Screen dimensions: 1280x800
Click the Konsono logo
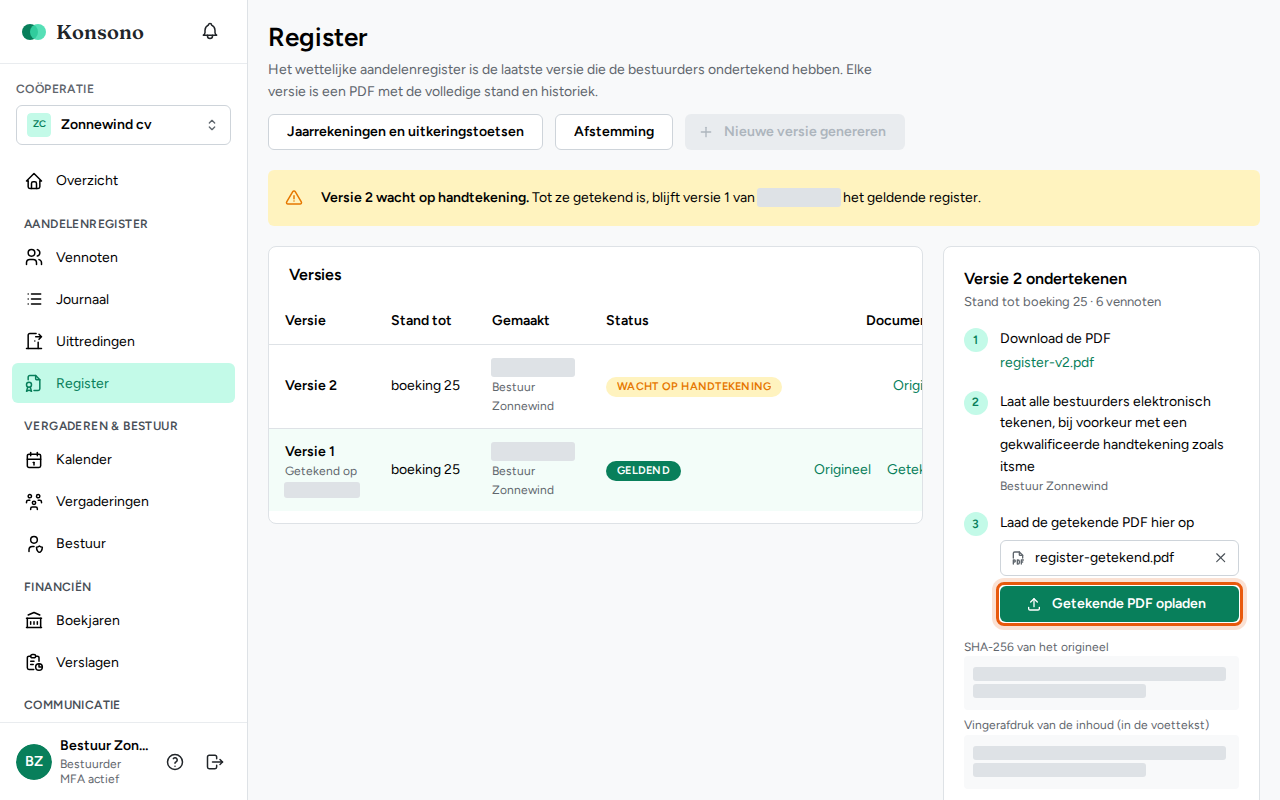coord(83,32)
